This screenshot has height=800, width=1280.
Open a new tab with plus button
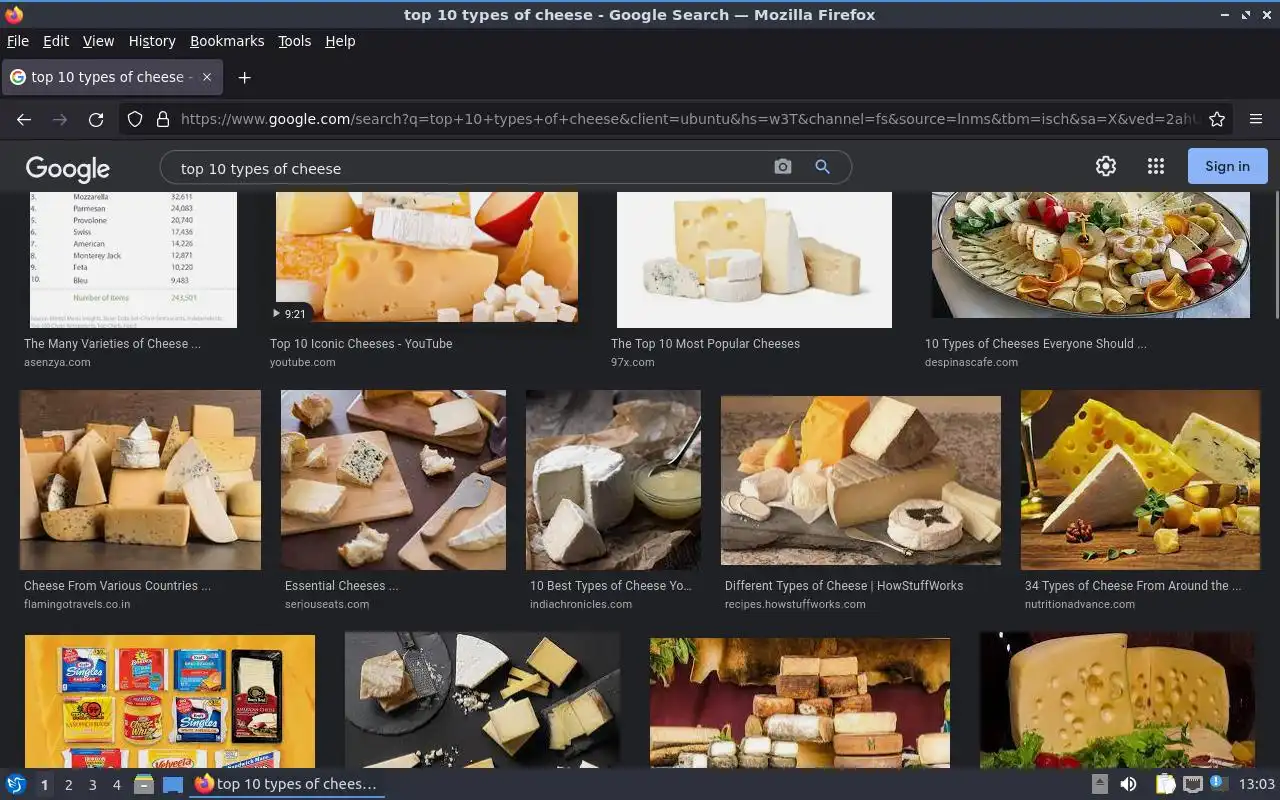[244, 77]
